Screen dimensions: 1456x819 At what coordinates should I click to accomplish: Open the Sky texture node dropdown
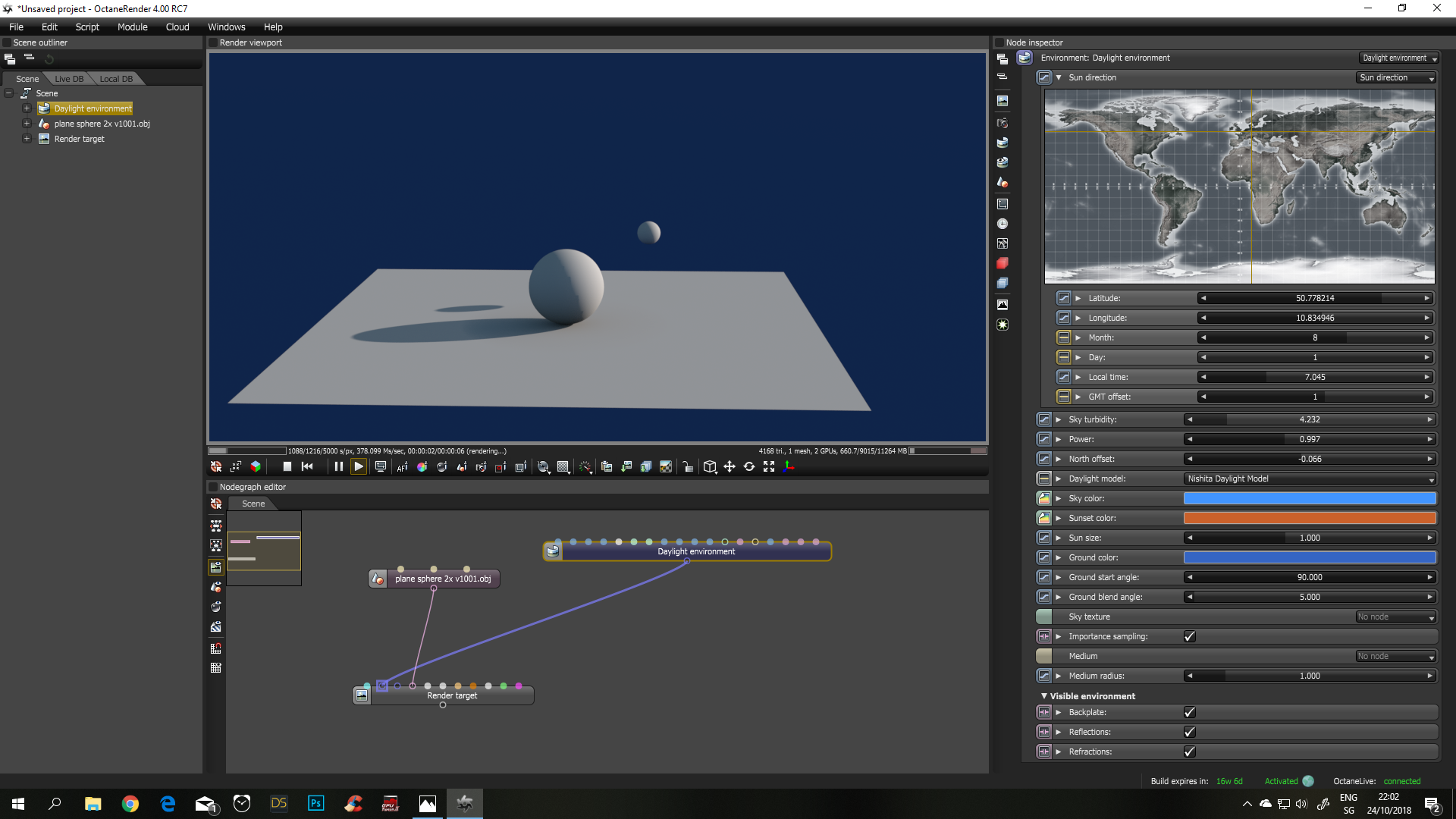click(x=1396, y=617)
